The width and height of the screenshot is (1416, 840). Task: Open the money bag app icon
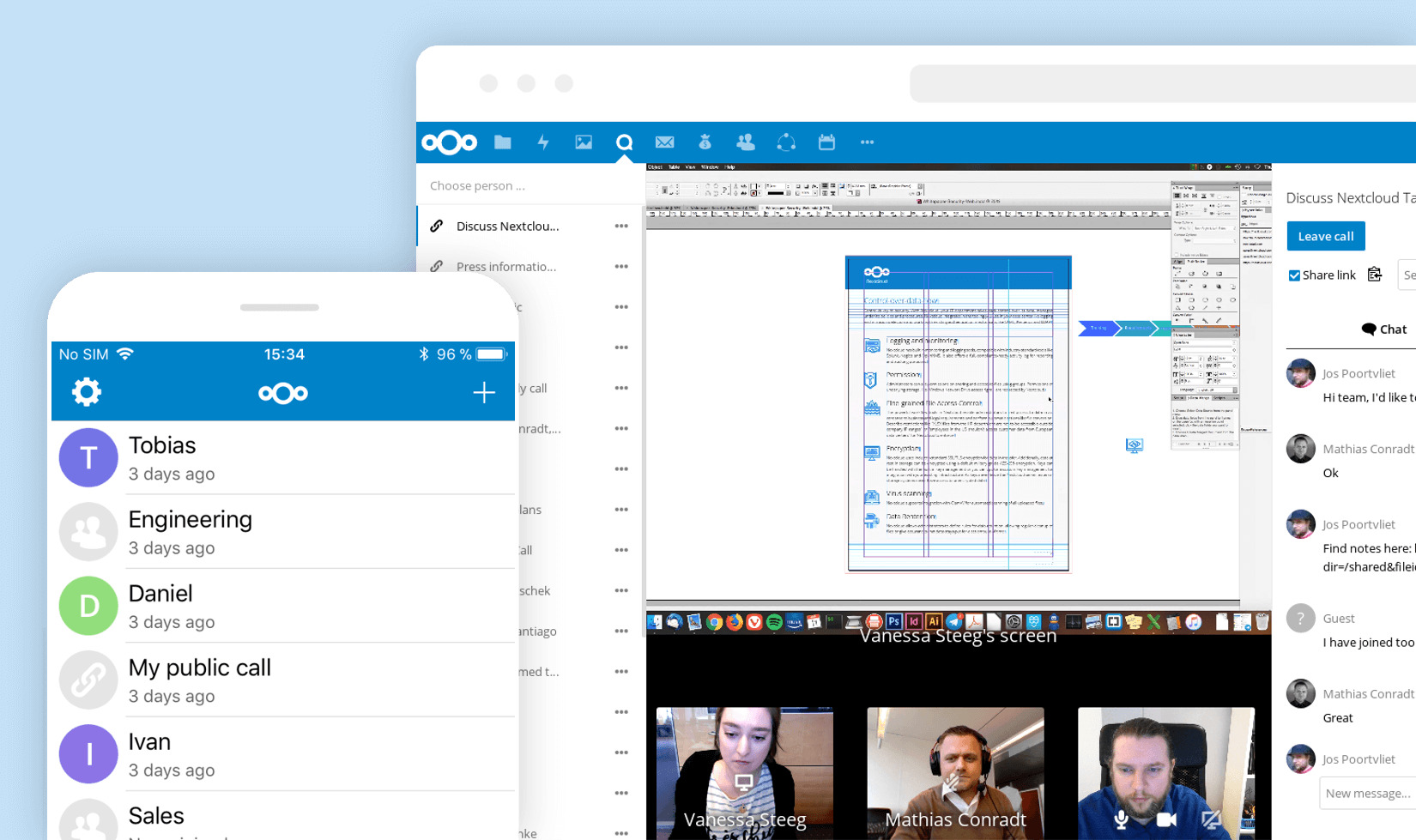705,142
